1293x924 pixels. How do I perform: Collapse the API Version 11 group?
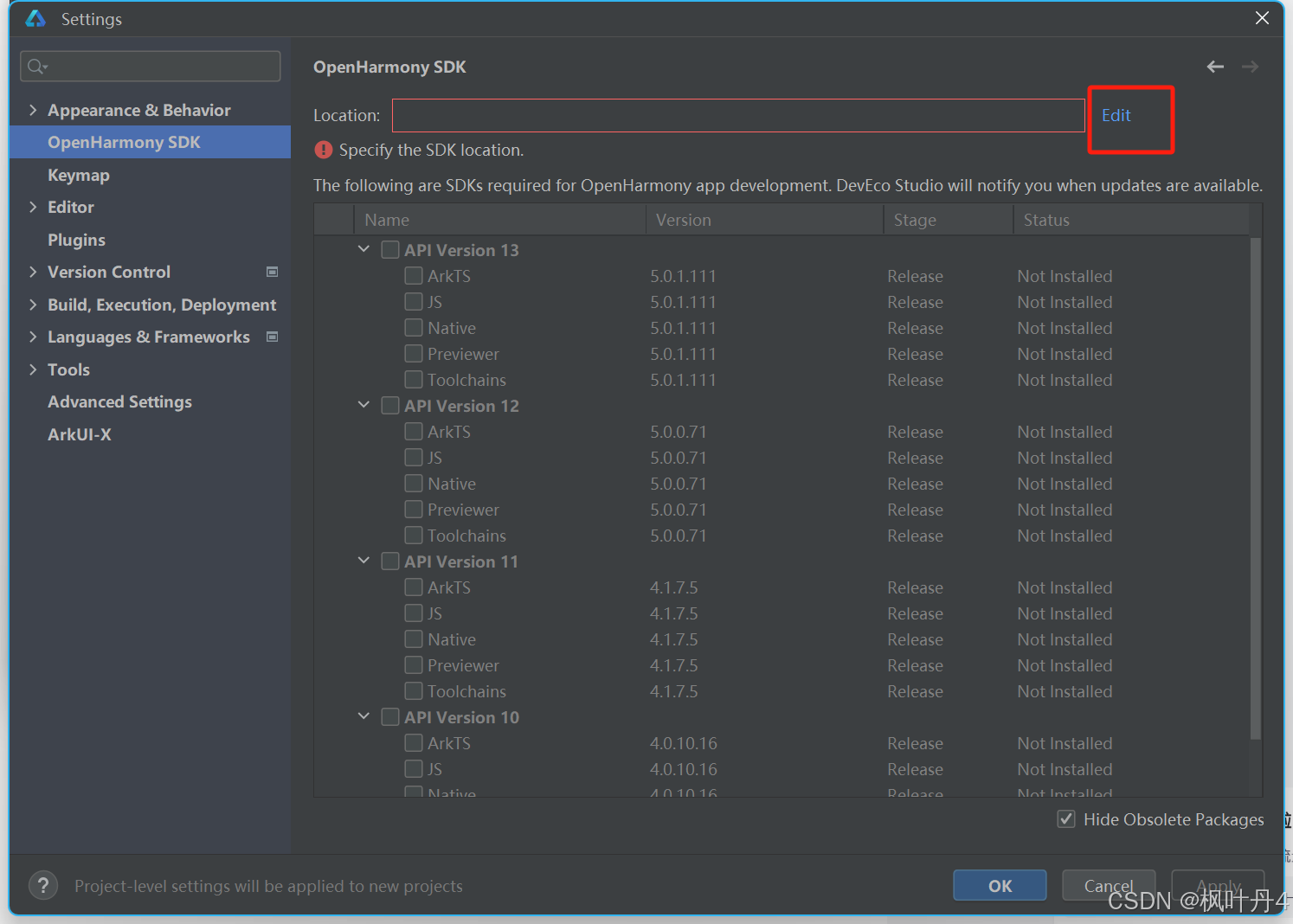pos(363,561)
